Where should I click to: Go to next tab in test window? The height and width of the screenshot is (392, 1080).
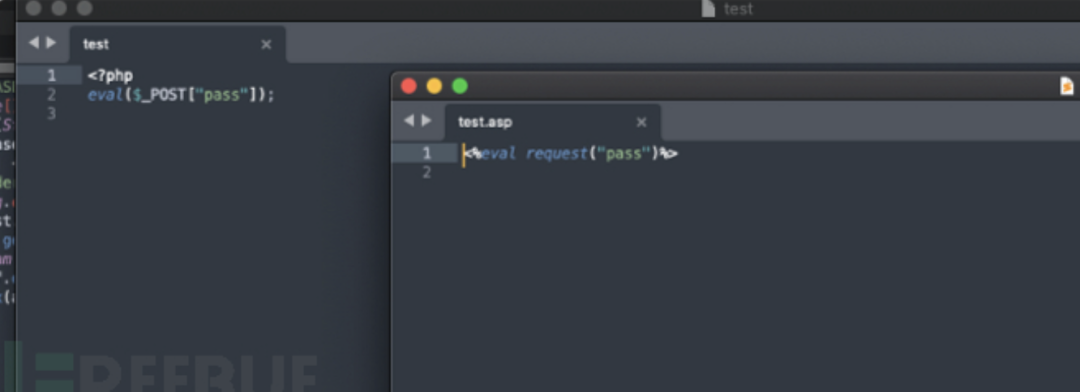tap(51, 43)
